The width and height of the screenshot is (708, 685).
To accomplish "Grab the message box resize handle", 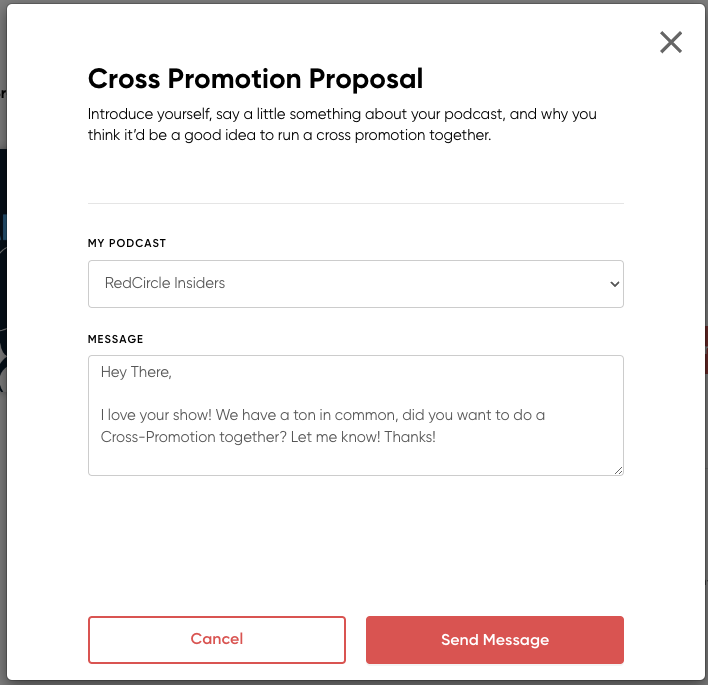I will coord(618,469).
